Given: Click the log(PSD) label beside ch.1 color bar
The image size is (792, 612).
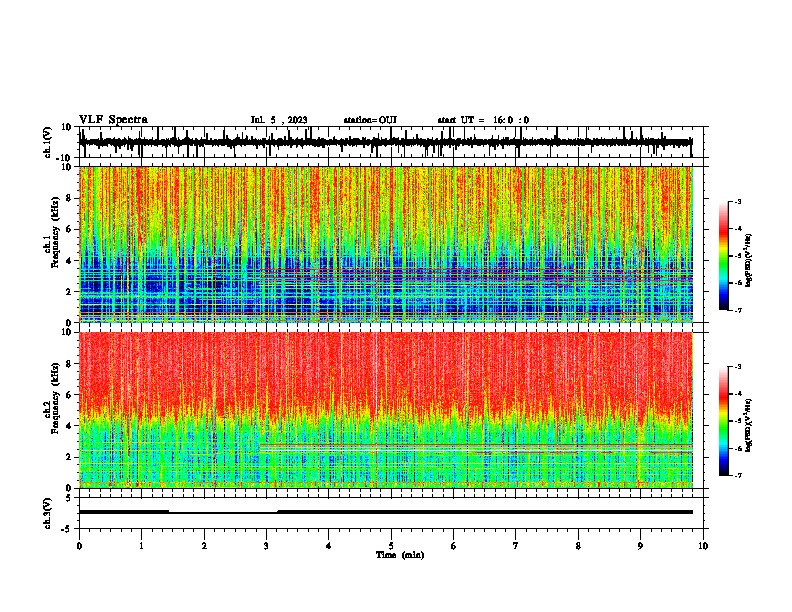Looking at the screenshot, I should pyautogui.click(x=749, y=261).
